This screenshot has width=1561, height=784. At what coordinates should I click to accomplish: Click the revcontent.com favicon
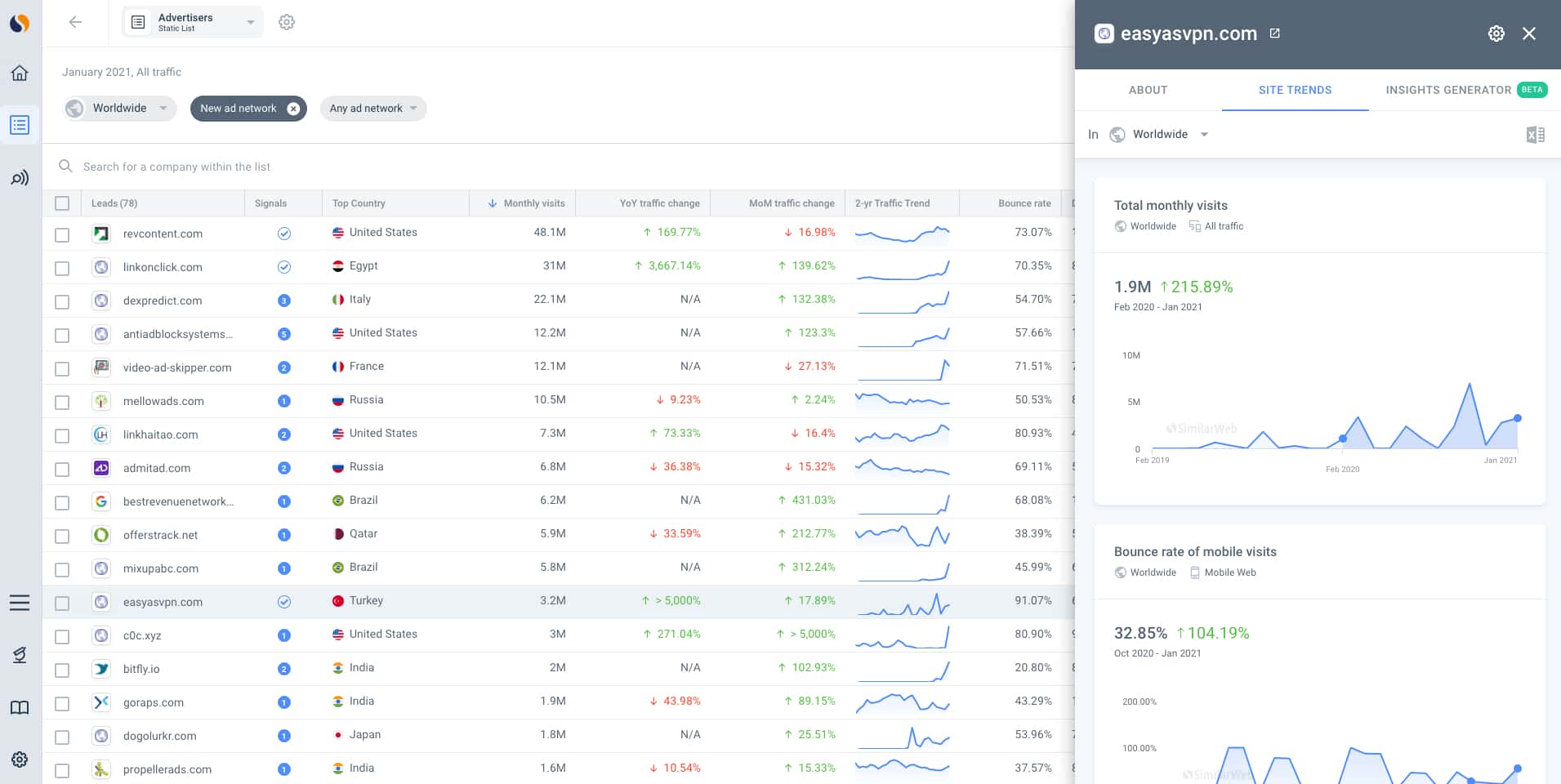tap(101, 234)
